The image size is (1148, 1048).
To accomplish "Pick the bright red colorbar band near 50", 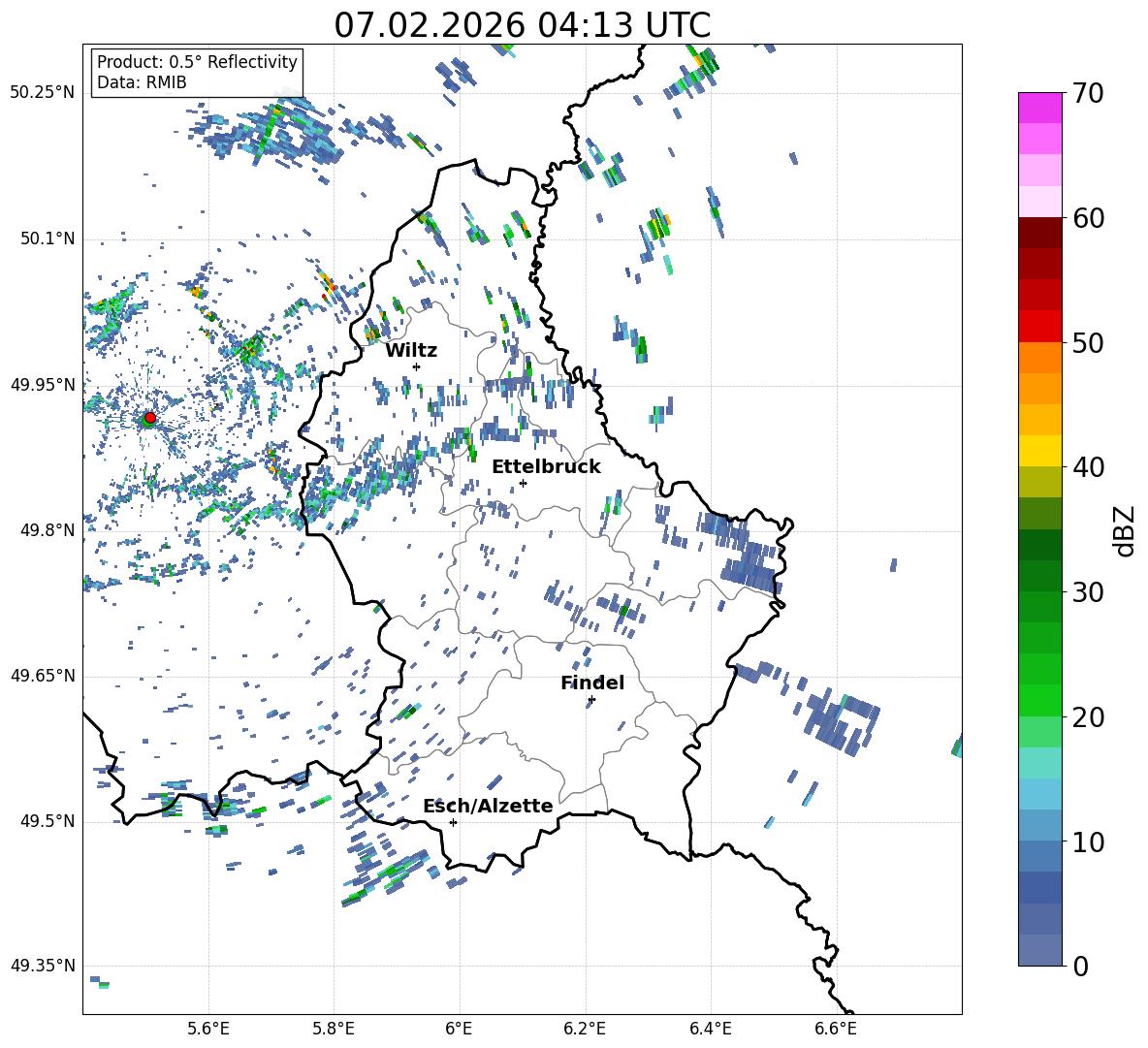I will coord(1040,326).
